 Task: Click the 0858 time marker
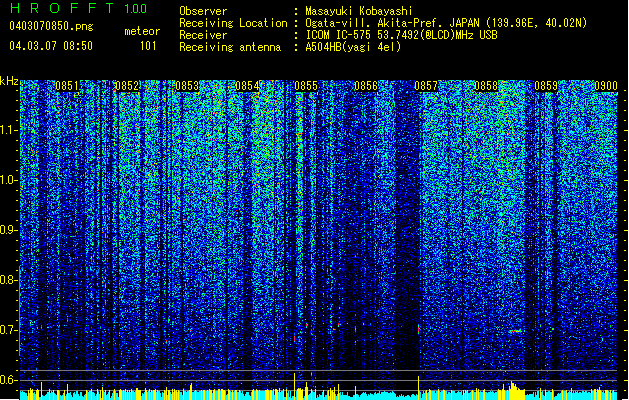(486, 86)
